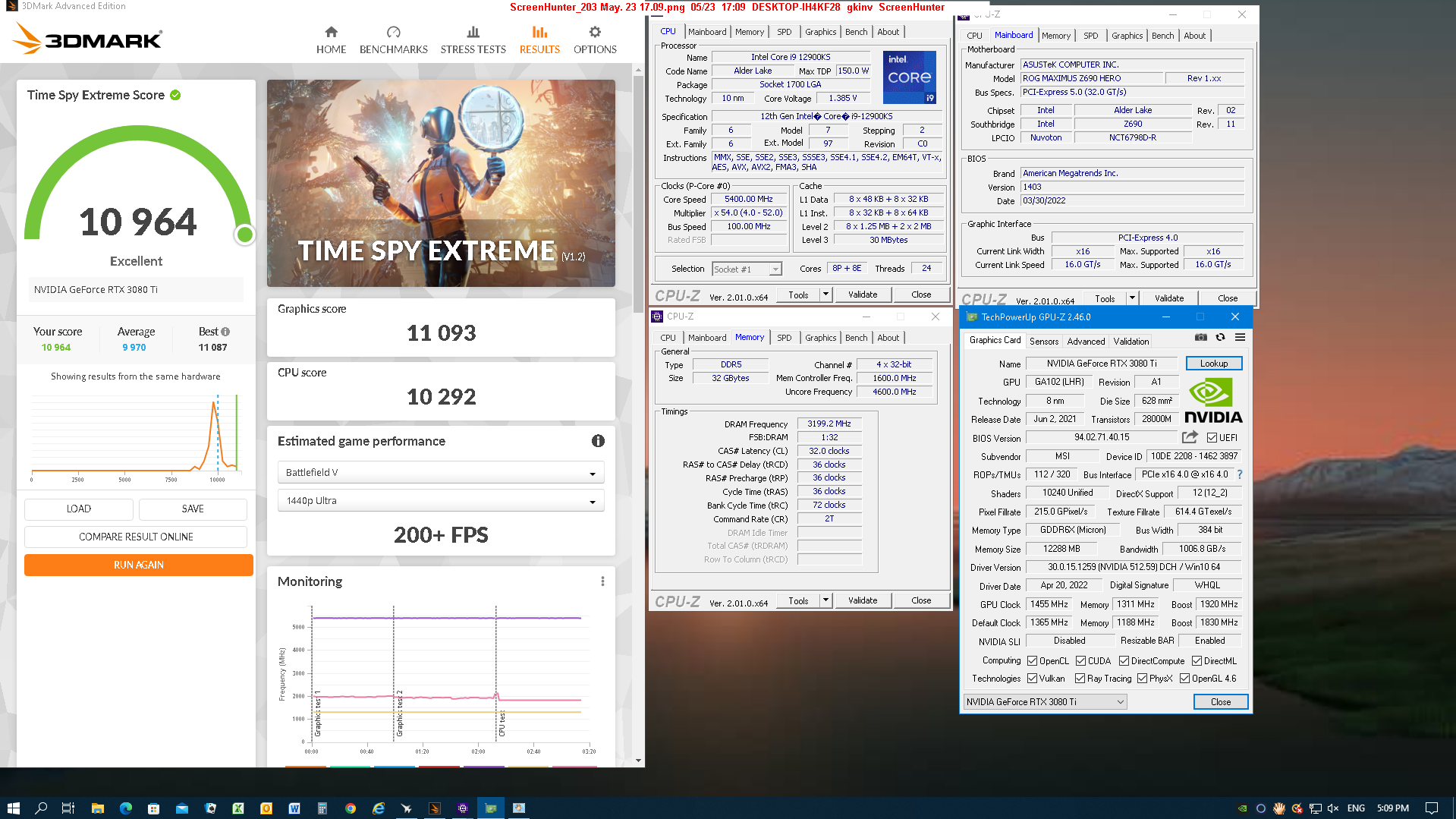Click green score gauge knob
1456x819 pixels.
[244, 235]
